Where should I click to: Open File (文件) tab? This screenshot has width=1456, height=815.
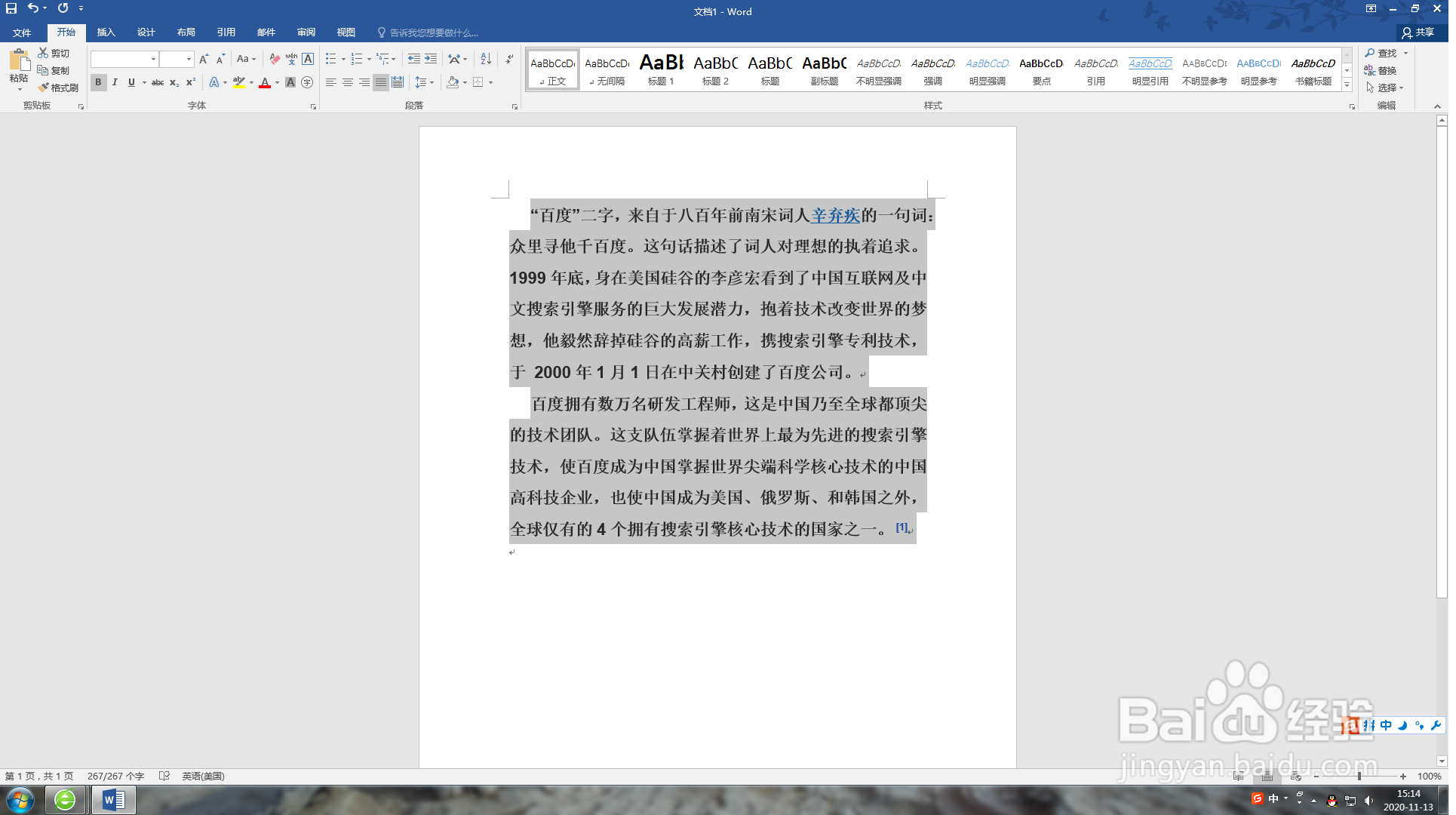click(x=22, y=32)
